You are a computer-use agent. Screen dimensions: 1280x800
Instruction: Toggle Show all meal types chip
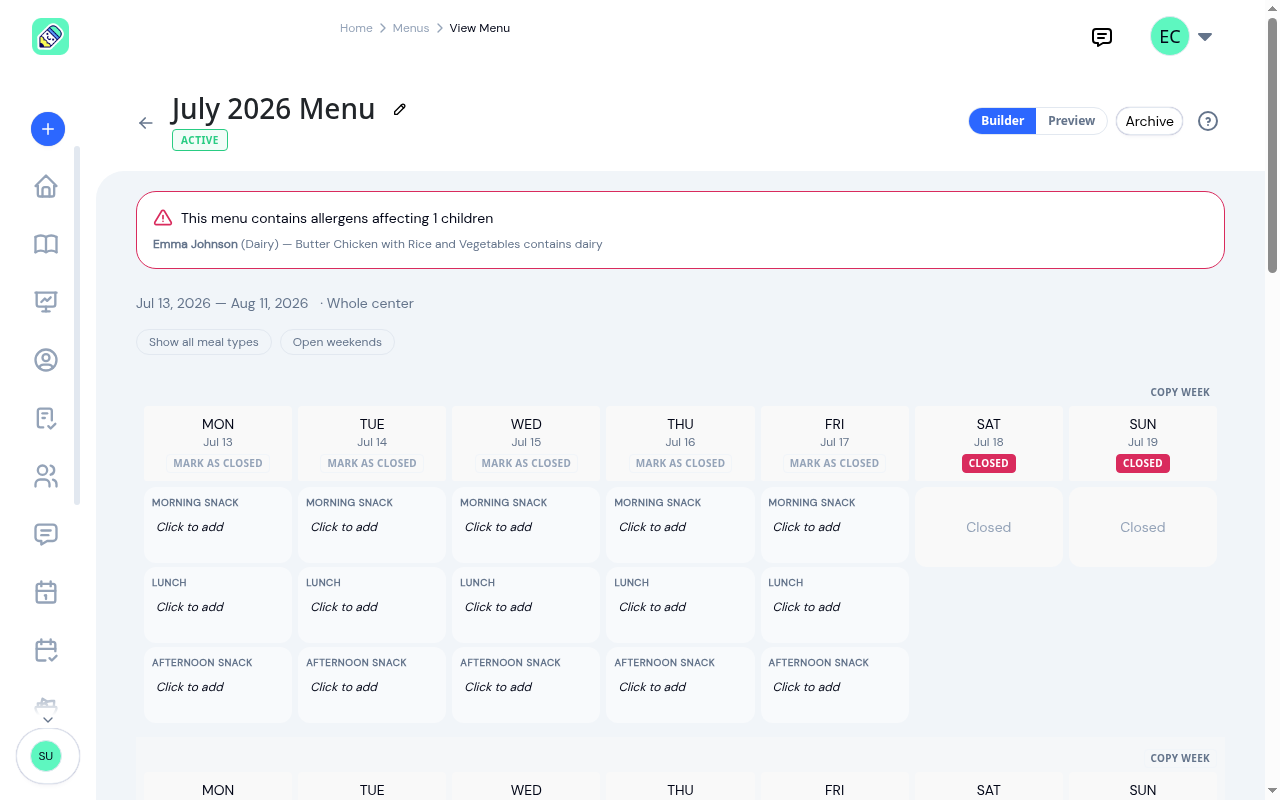204,342
